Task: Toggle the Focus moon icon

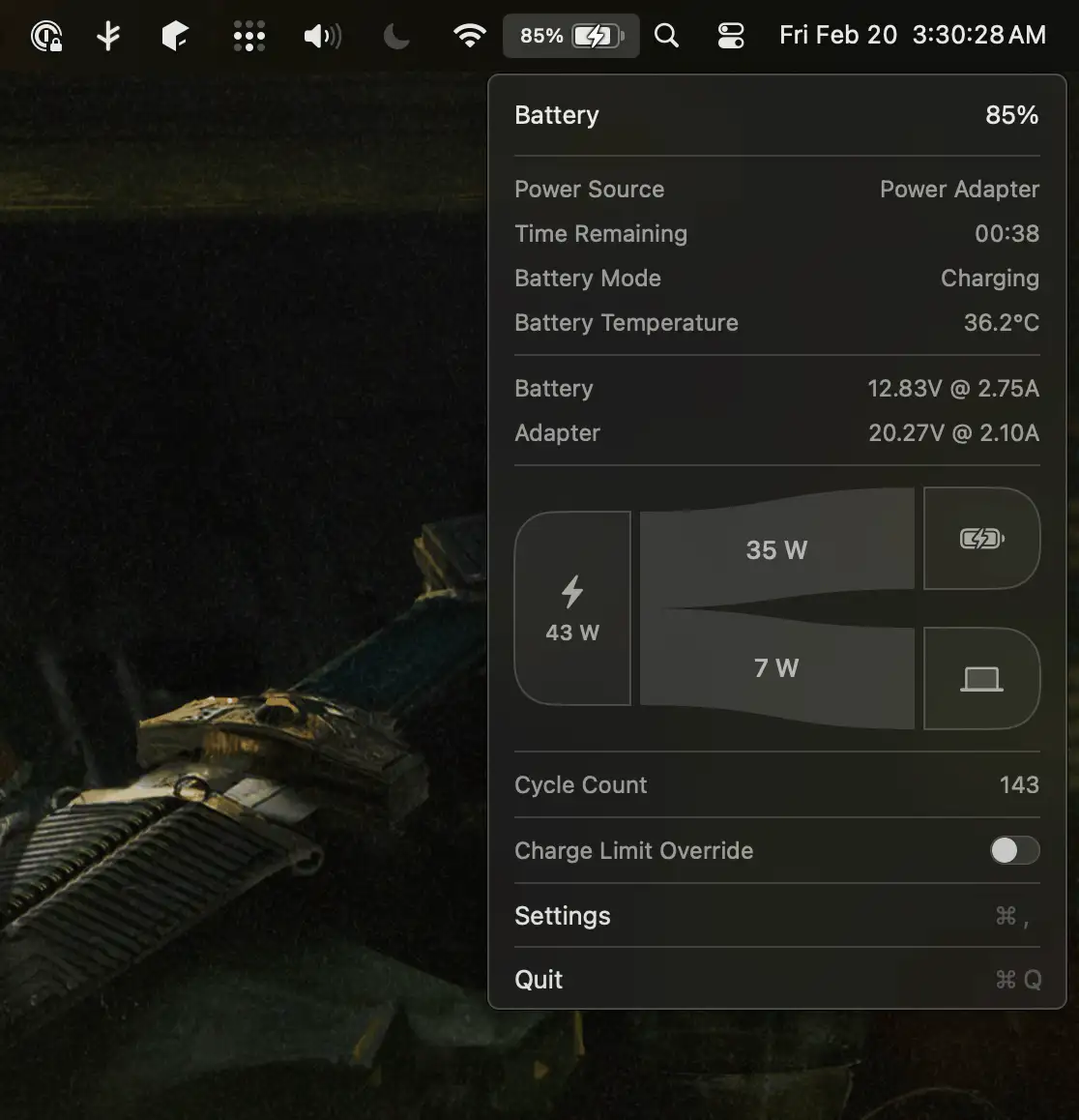Action: coord(396,37)
